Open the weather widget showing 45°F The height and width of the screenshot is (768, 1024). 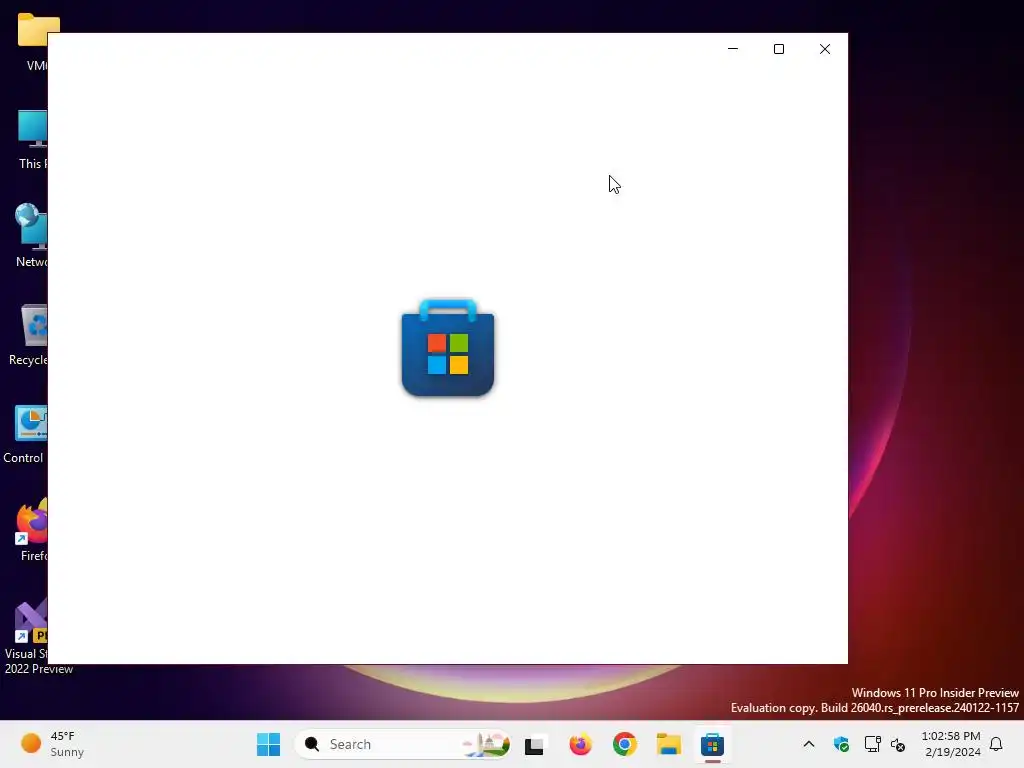[52, 744]
